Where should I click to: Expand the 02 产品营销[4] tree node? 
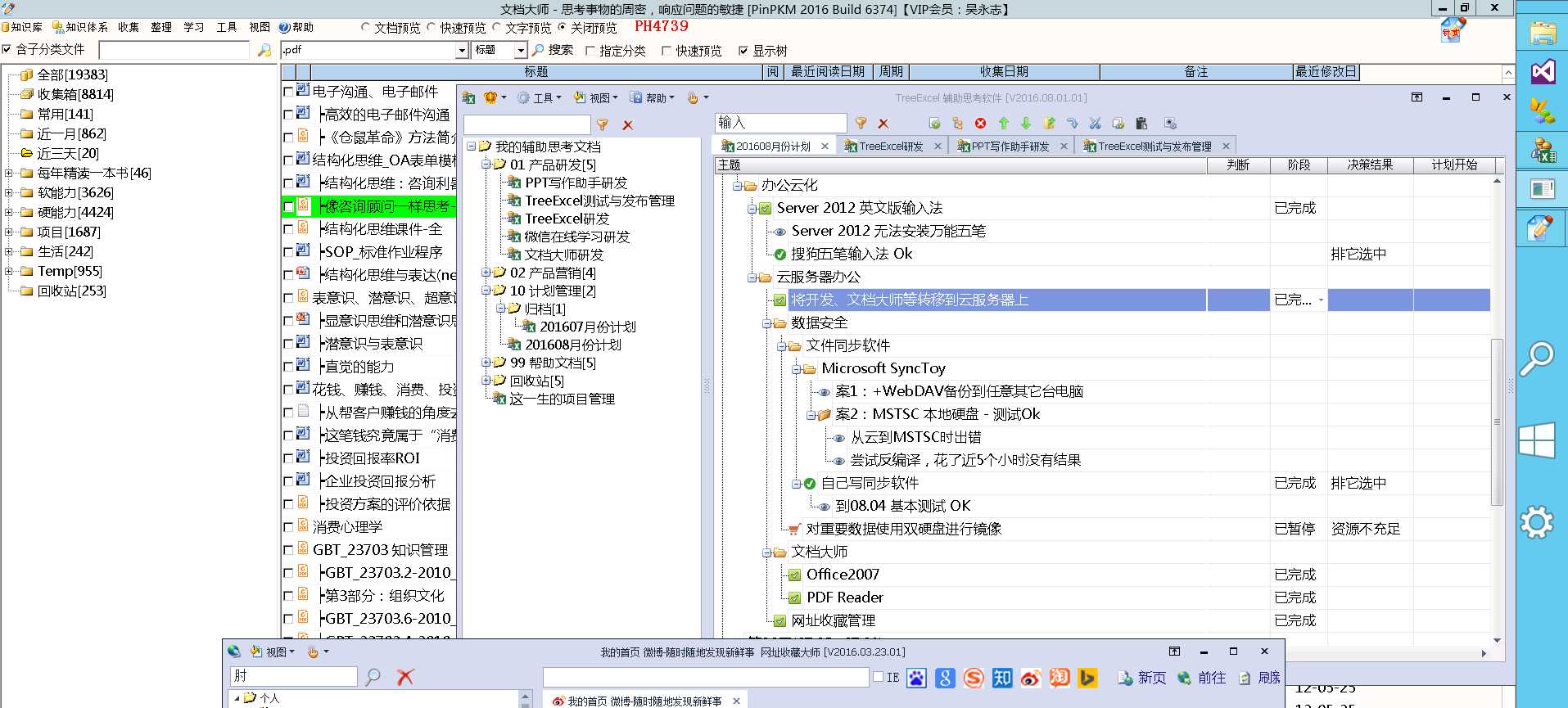pos(486,273)
